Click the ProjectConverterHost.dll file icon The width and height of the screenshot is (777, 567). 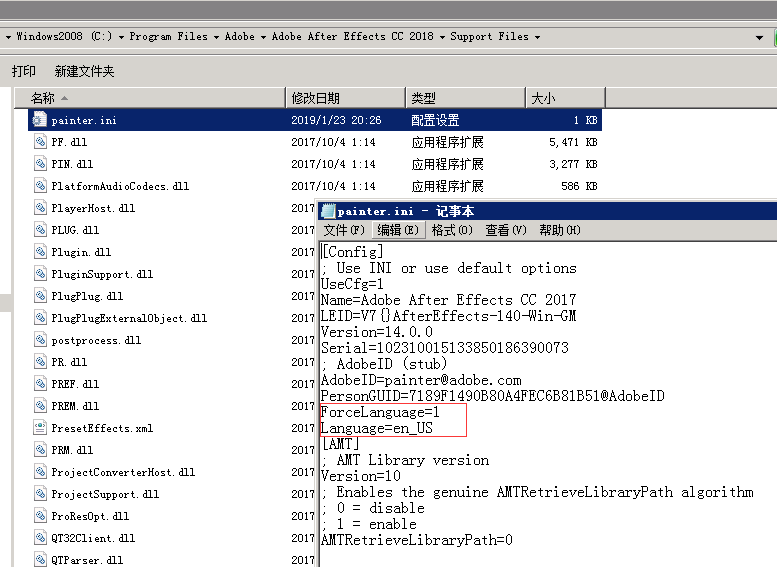coord(39,472)
